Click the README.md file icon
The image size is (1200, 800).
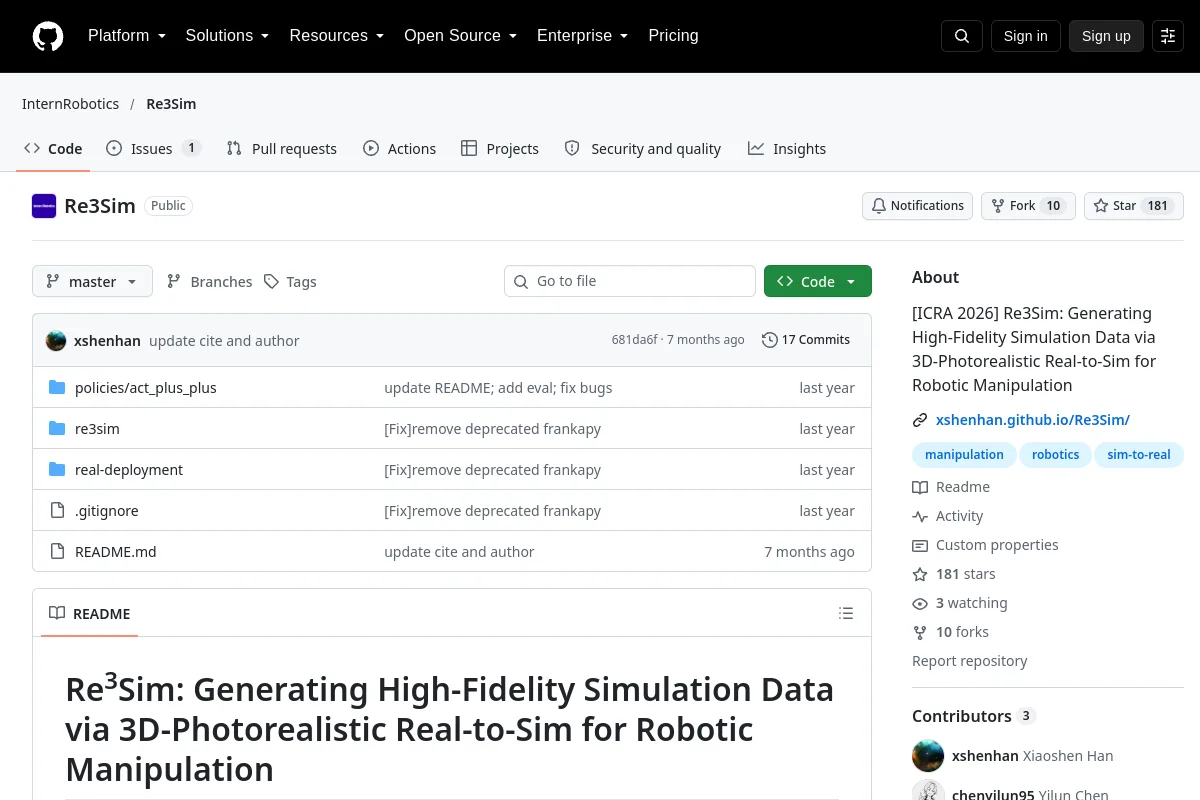point(57,552)
